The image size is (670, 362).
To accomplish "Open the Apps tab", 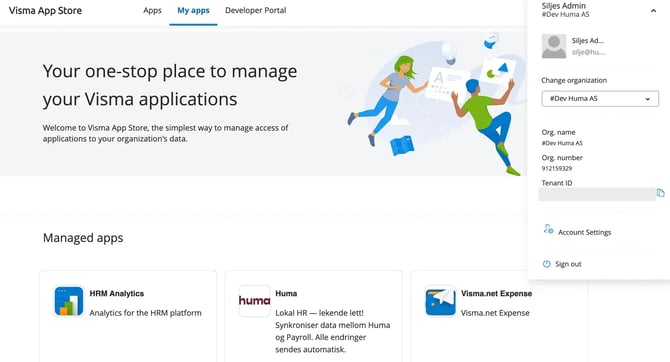I will [x=152, y=10].
